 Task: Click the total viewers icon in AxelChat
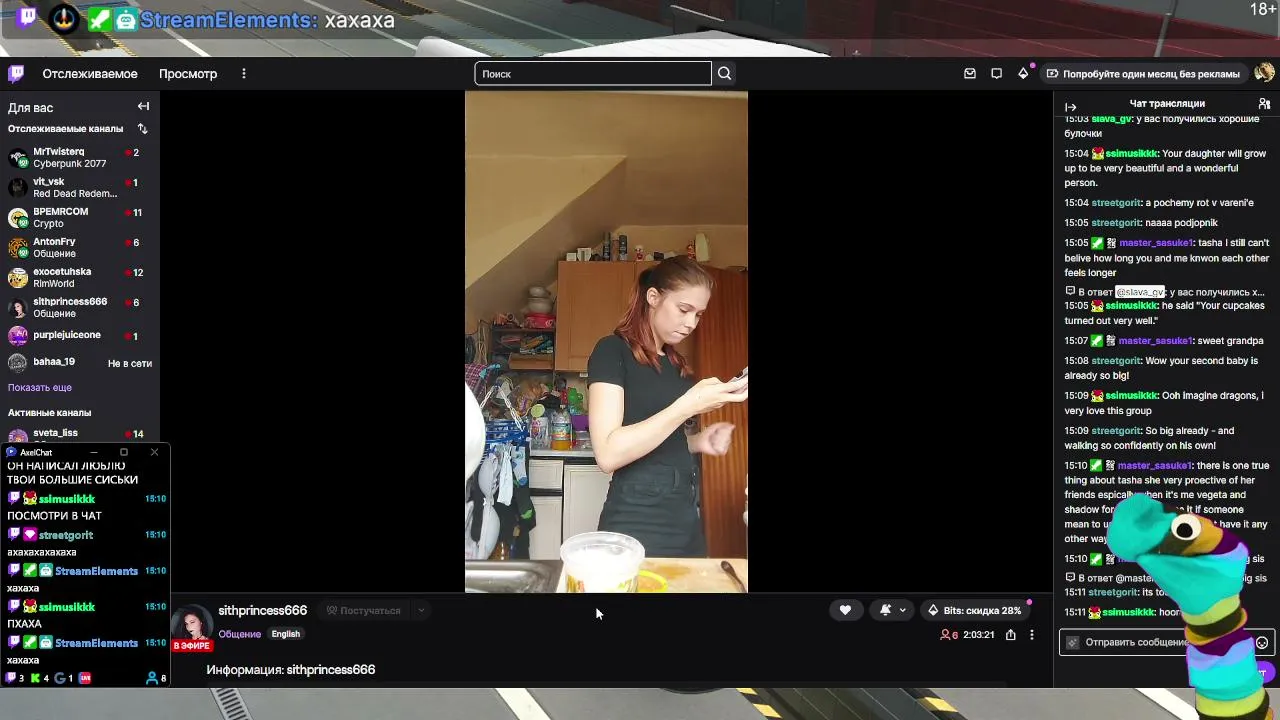coord(152,678)
